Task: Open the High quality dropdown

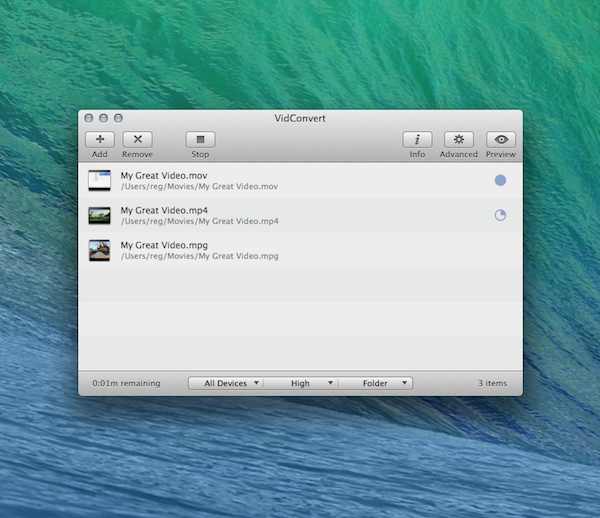Action: (x=300, y=383)
